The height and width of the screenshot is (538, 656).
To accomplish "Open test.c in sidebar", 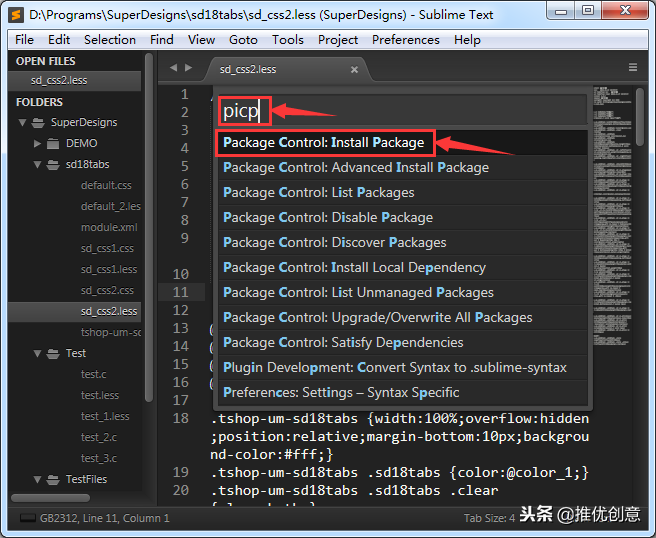I will [94, 374].
